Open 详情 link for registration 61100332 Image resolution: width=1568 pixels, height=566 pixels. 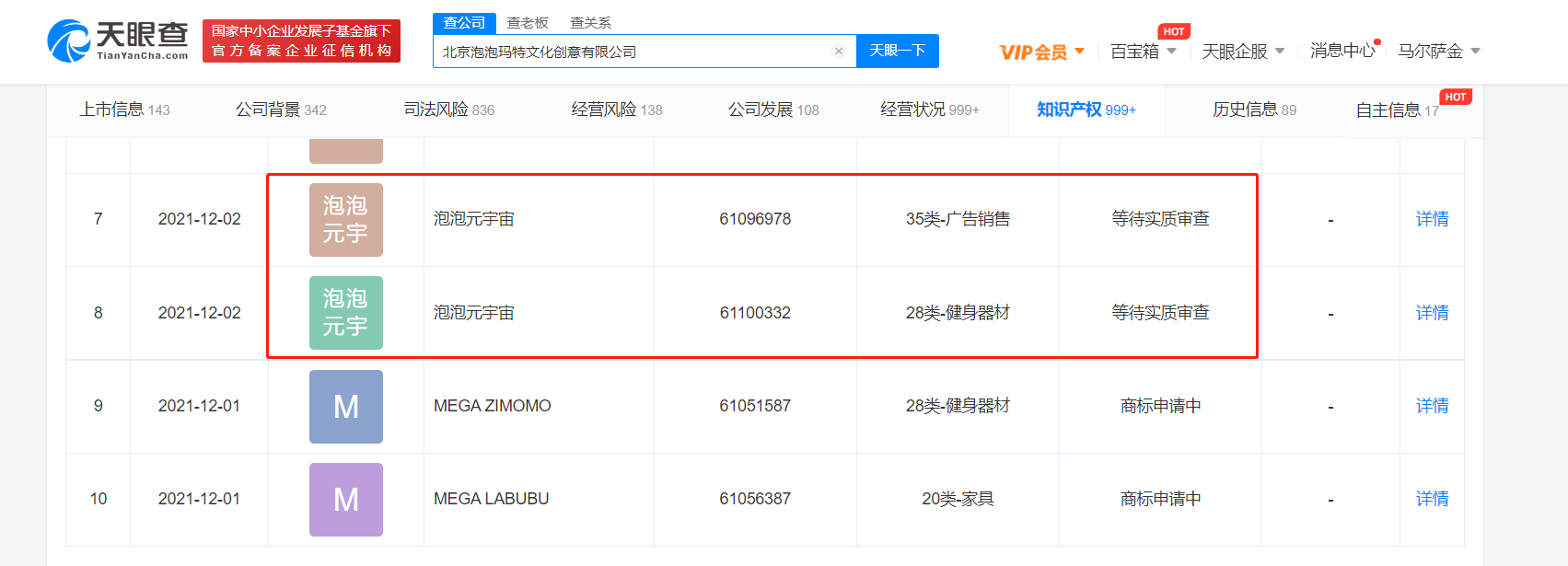pyautogui.click(x=1432, y=313)
